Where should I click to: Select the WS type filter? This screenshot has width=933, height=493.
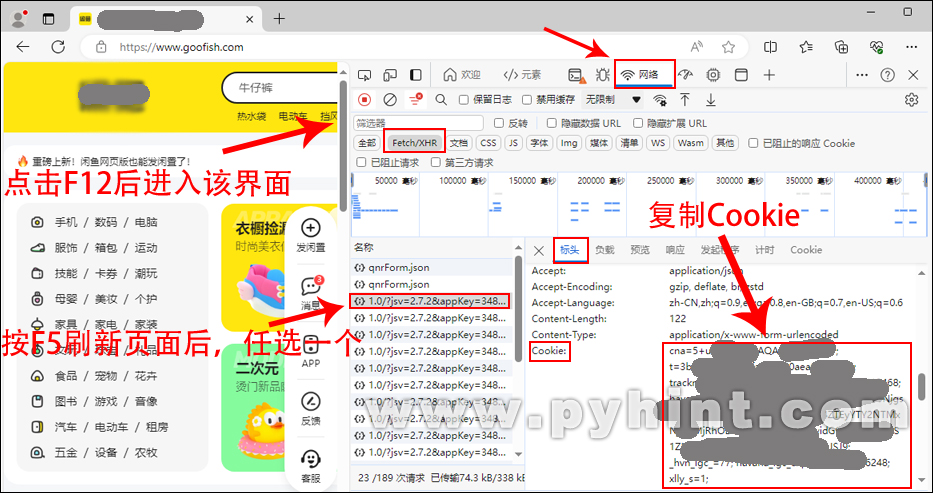coord(658,143)
